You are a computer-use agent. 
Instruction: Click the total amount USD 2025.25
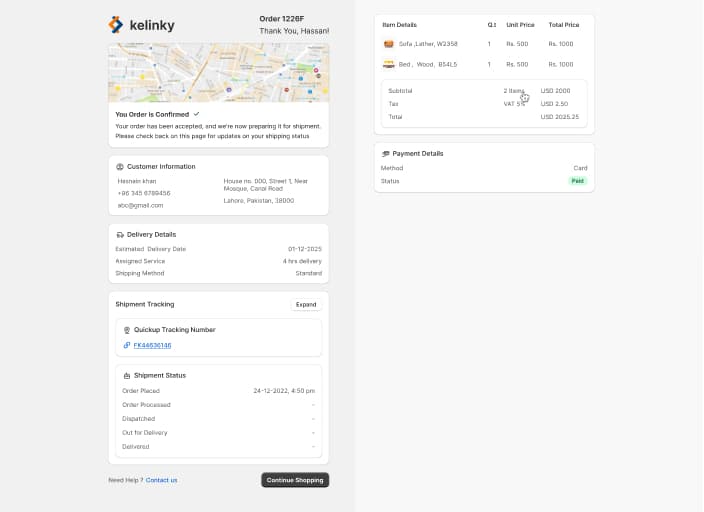pyautogui.click(x=560, y=117)
